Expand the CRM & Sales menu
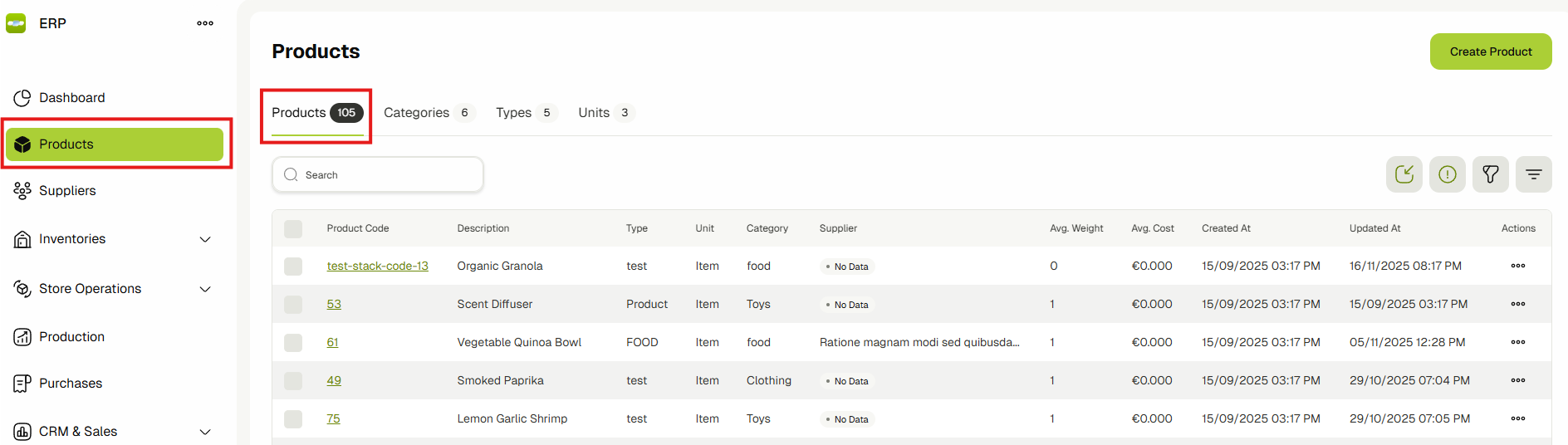The width and height of the screenshot is (1568, 445). [x=205, y=432]
